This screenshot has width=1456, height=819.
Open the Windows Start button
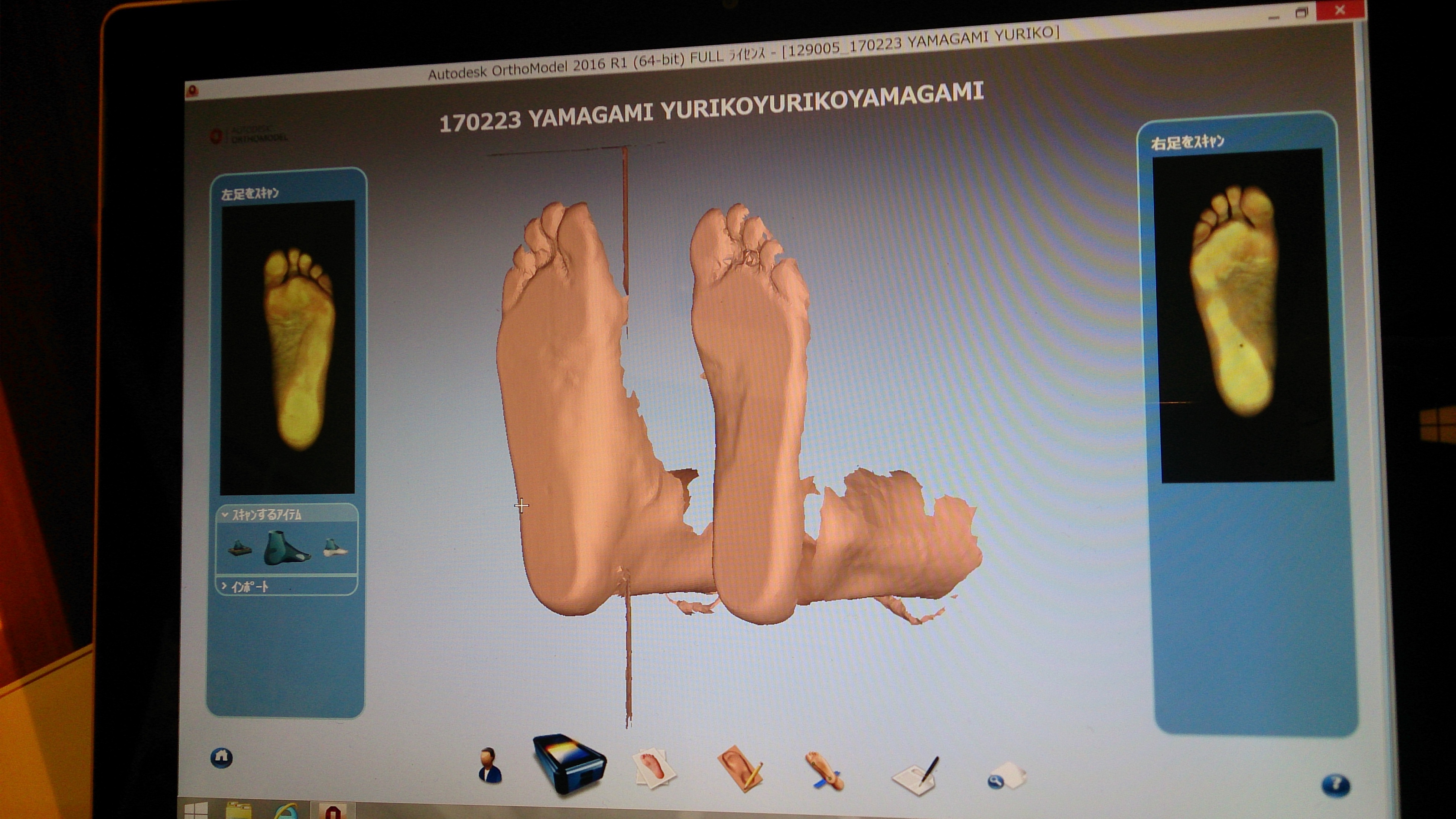tap(196, 811)
